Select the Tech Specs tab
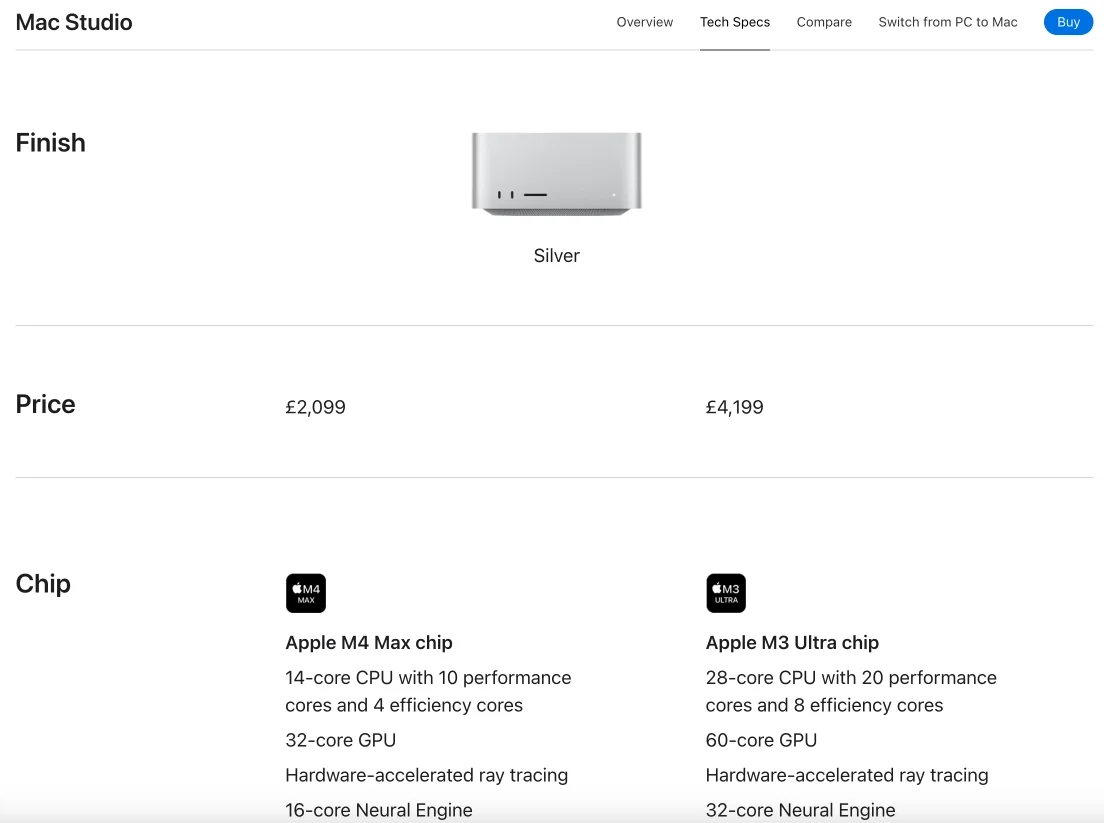 (x=734, y=22)
